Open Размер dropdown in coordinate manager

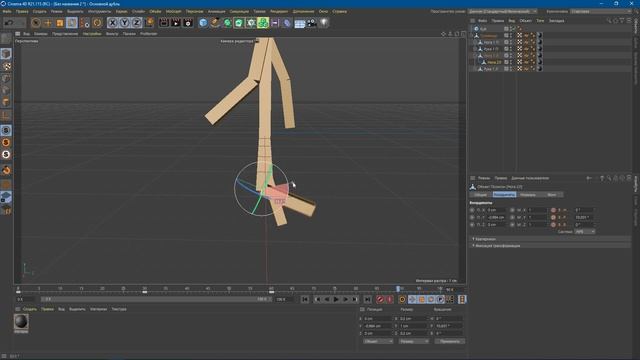[x=413, y=341]
